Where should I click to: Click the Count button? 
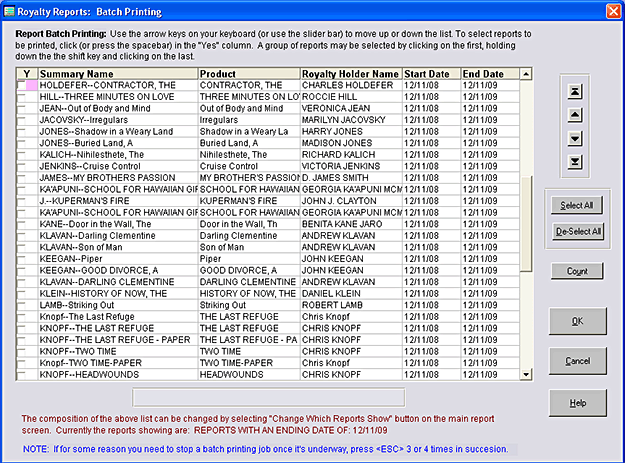pos(577,271)
